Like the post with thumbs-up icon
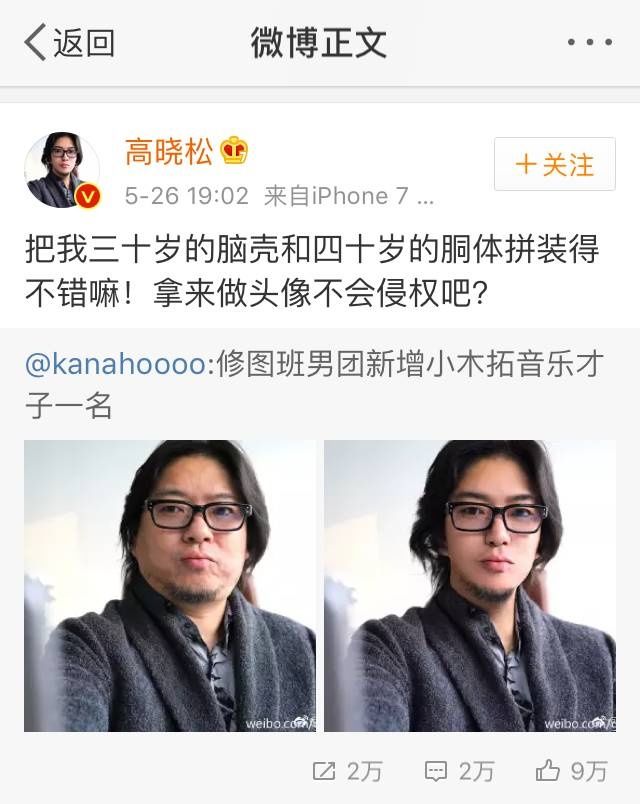Image resolution: width=640 pixels, height=804 pixels. [x=548, y=770]
